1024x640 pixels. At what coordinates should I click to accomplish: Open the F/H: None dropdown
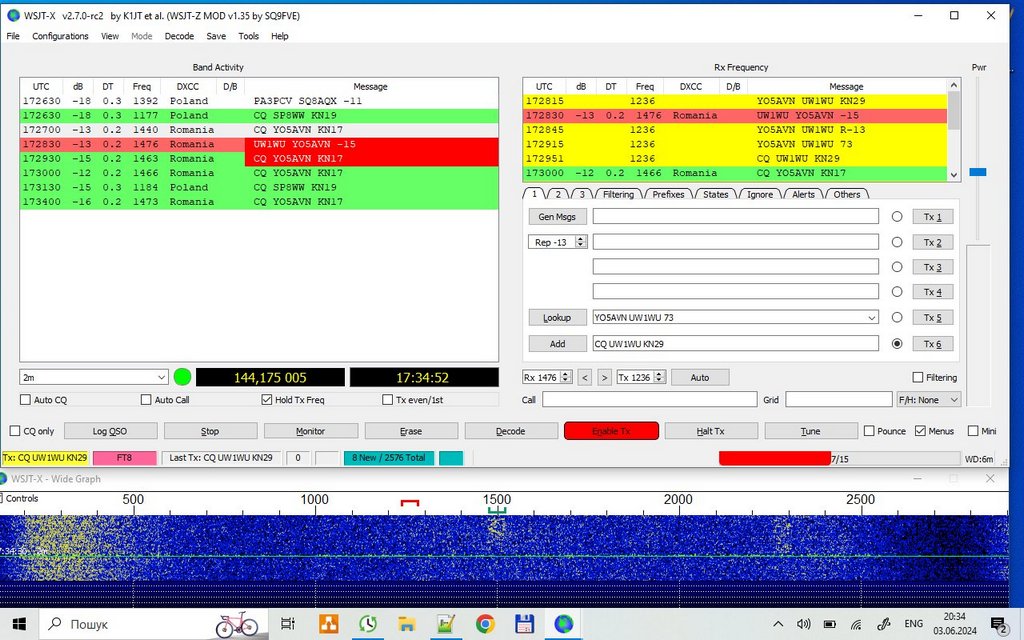[929, 400]
